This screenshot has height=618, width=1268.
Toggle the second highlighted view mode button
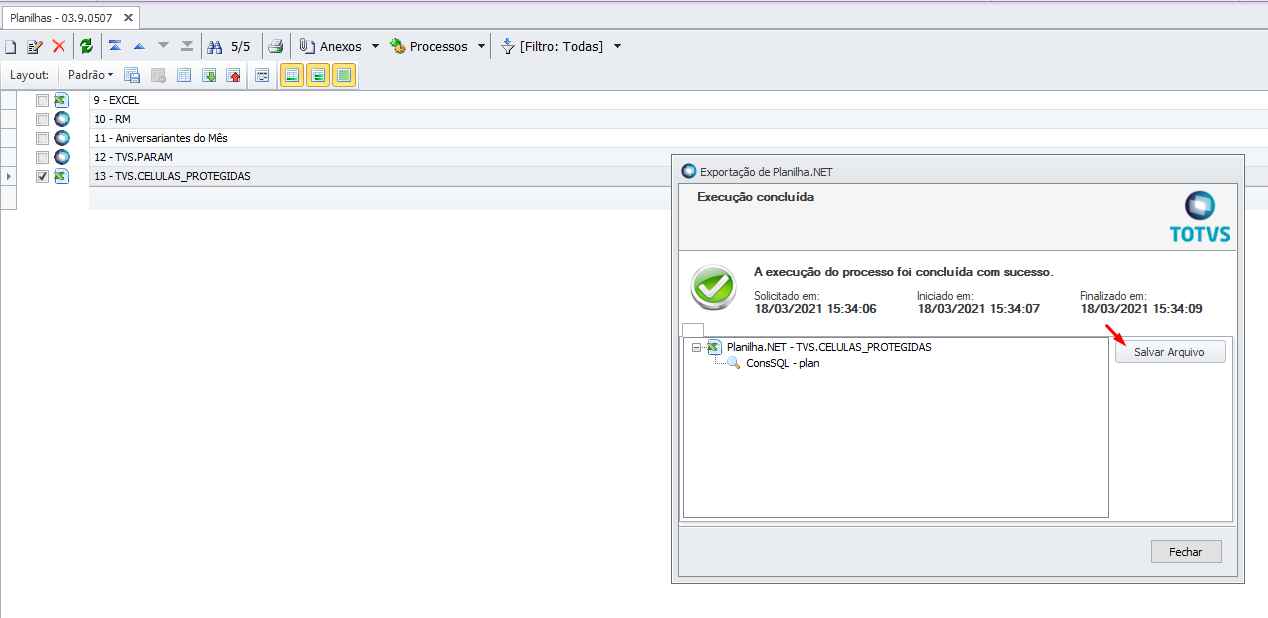(x=318, y=75)
